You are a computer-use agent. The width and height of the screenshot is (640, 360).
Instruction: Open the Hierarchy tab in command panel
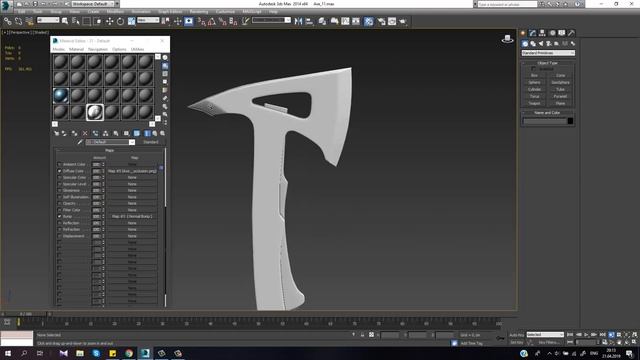[x=542, y=33]
